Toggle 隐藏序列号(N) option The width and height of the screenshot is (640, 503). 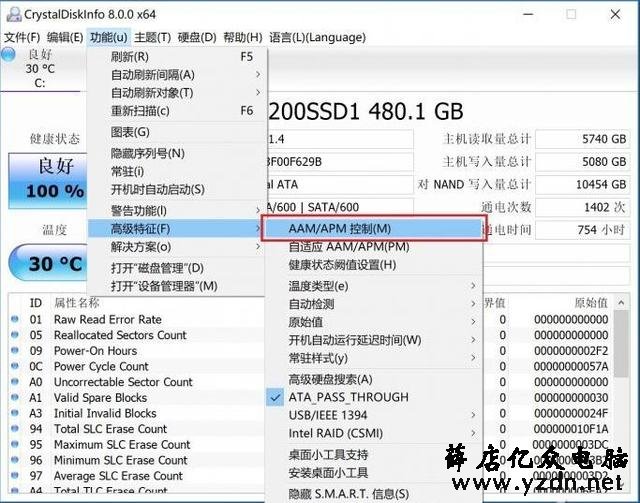[177, 153]
